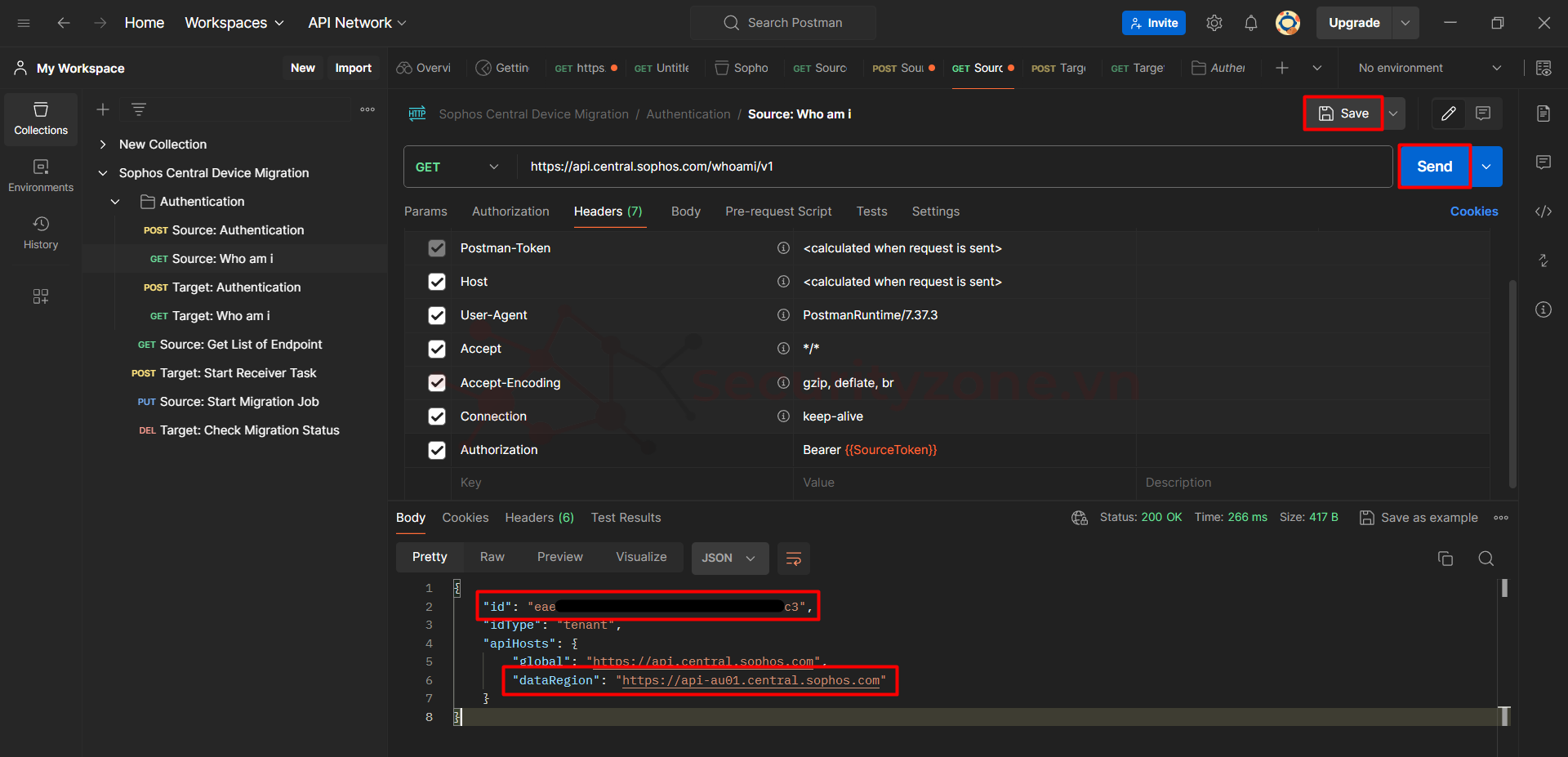Click Save as example
1568x757 pixels.
click(1419, 518)
